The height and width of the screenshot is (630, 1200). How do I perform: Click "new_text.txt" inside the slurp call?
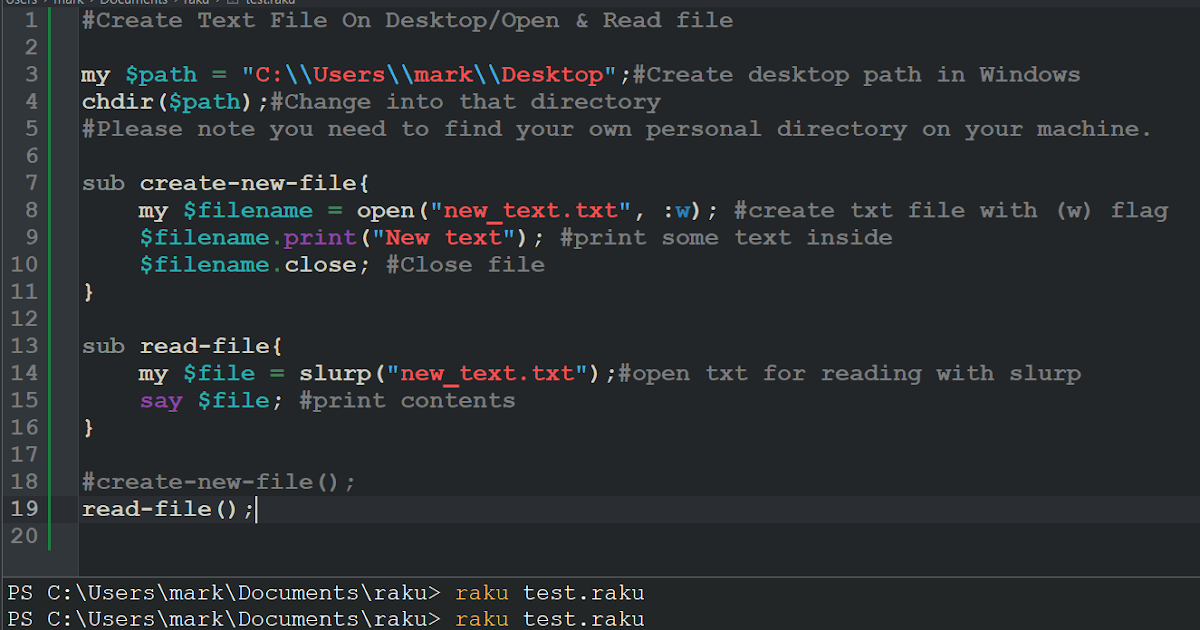[487, 373]
